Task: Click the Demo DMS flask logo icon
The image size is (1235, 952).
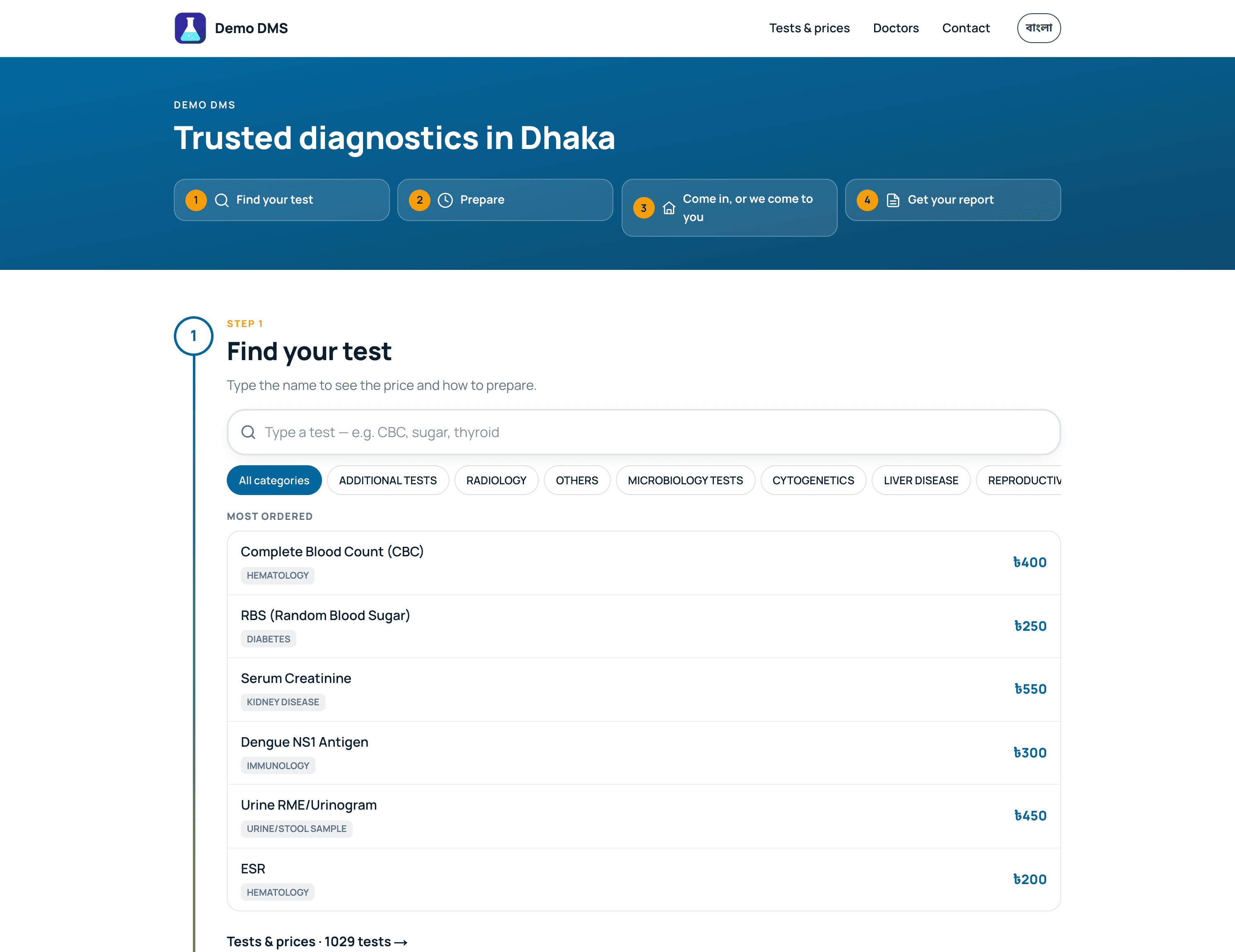Action: click(x=190, y=28)
